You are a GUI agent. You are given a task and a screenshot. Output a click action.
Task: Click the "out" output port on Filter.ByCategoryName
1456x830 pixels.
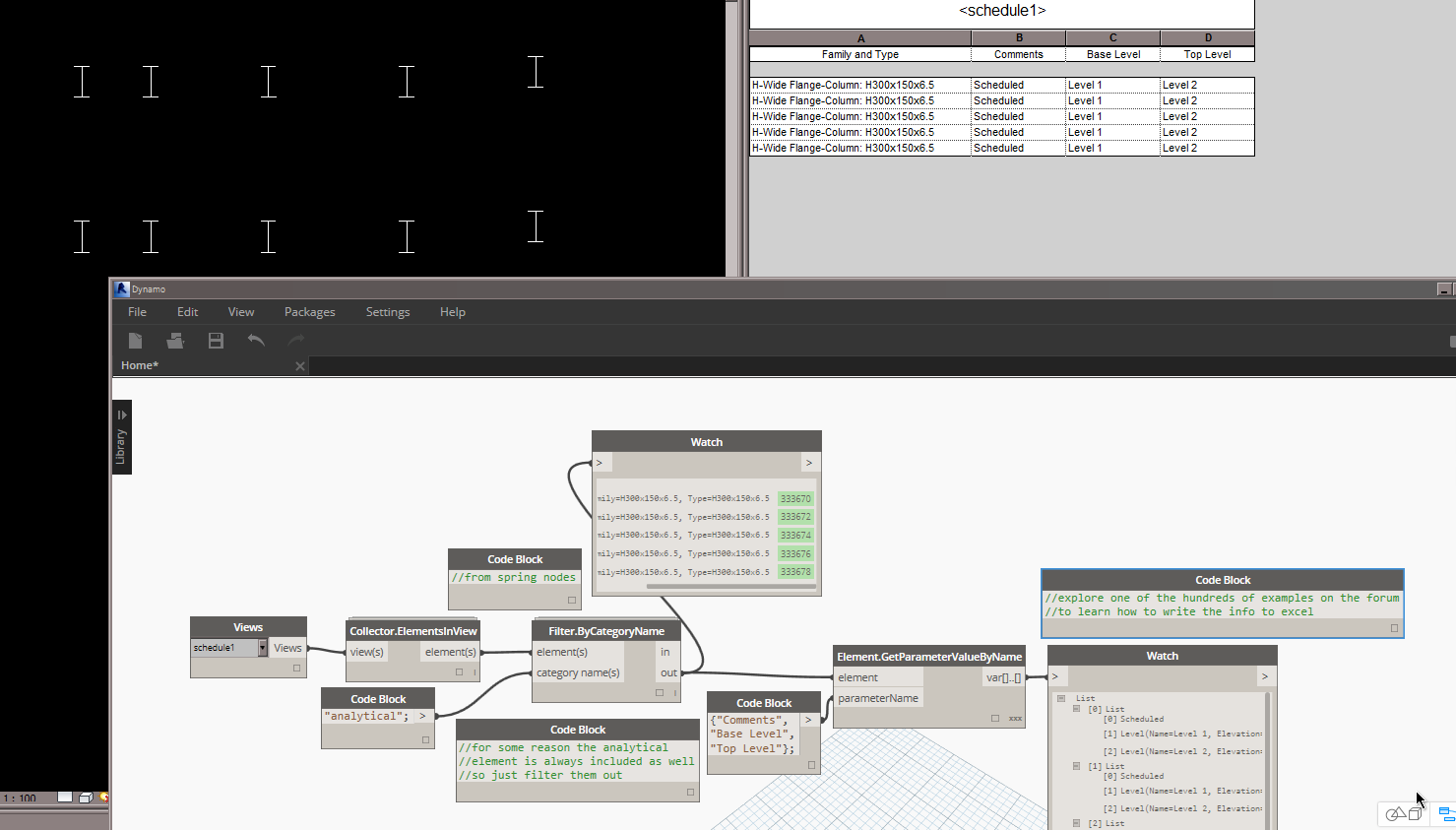[667, 672]
